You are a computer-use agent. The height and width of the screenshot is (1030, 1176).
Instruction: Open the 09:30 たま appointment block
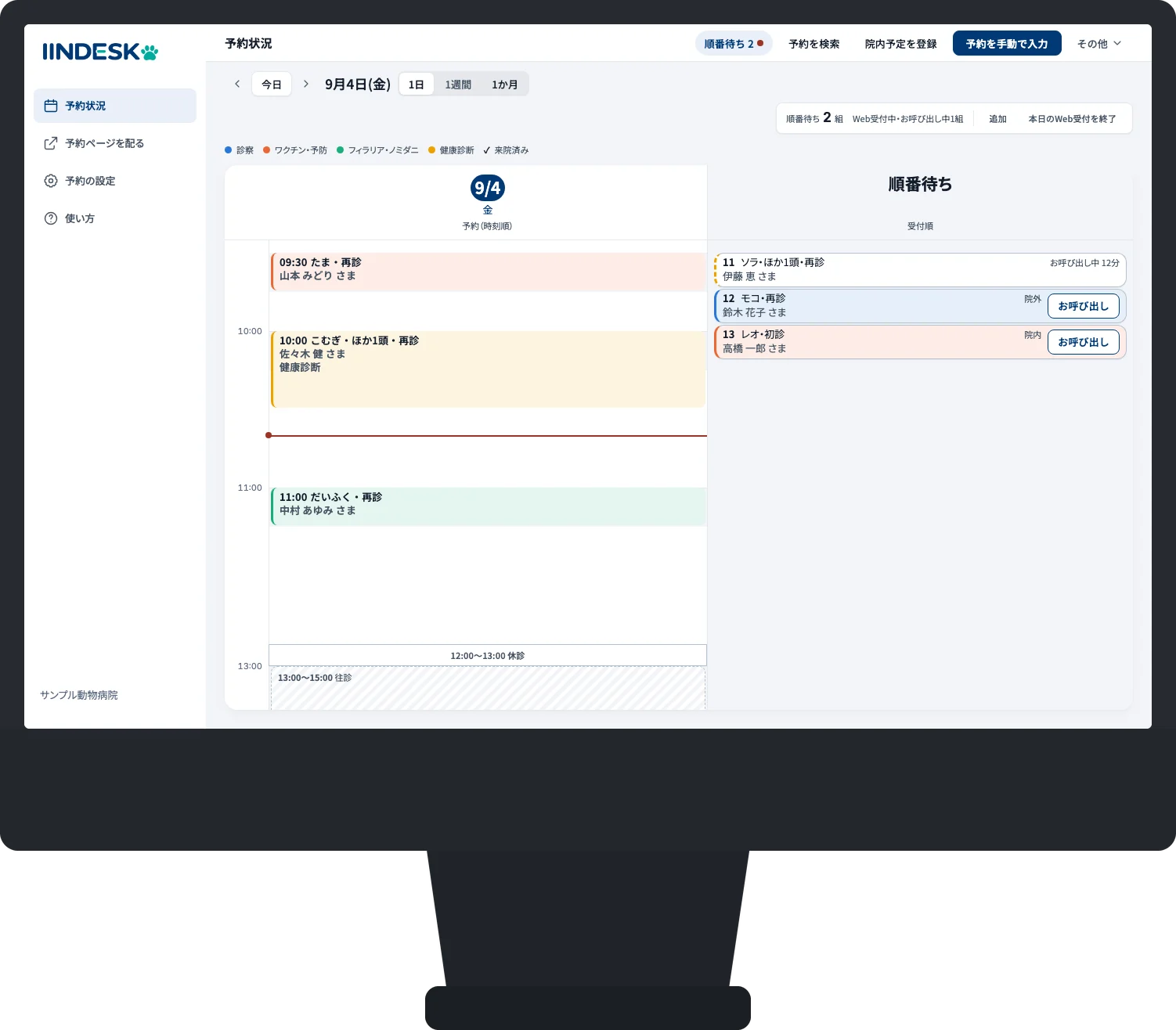click(489, 272)
